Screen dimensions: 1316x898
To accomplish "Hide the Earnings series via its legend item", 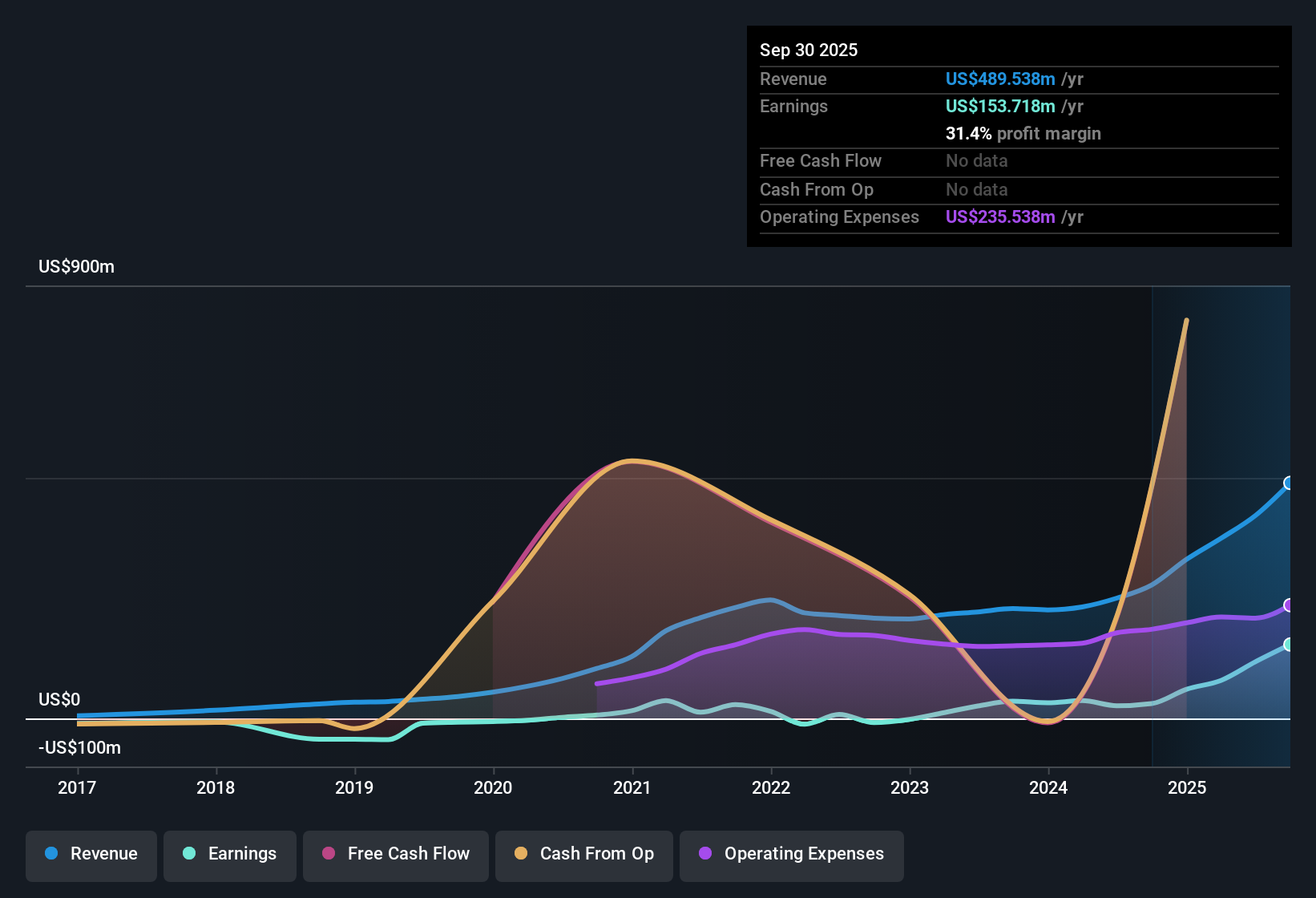I will [230, 854].
